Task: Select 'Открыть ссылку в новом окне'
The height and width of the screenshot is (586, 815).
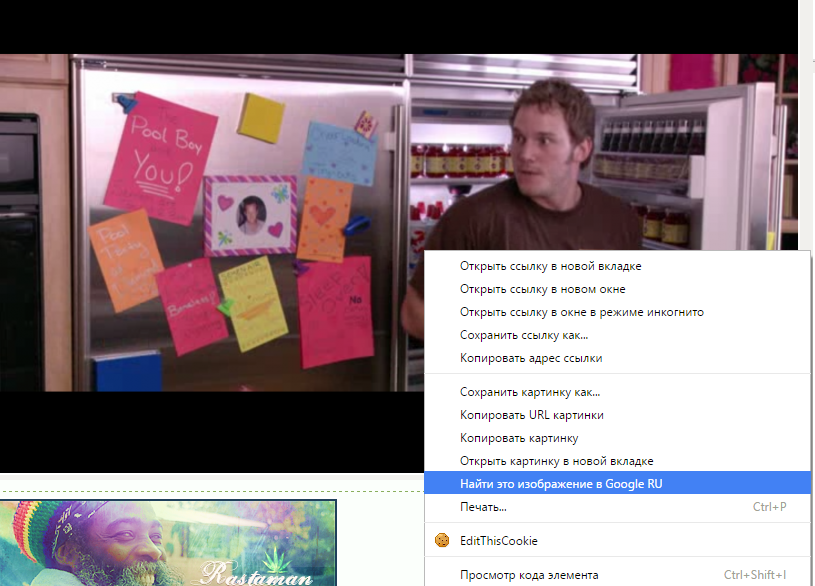Action: (x=617, y=289)
